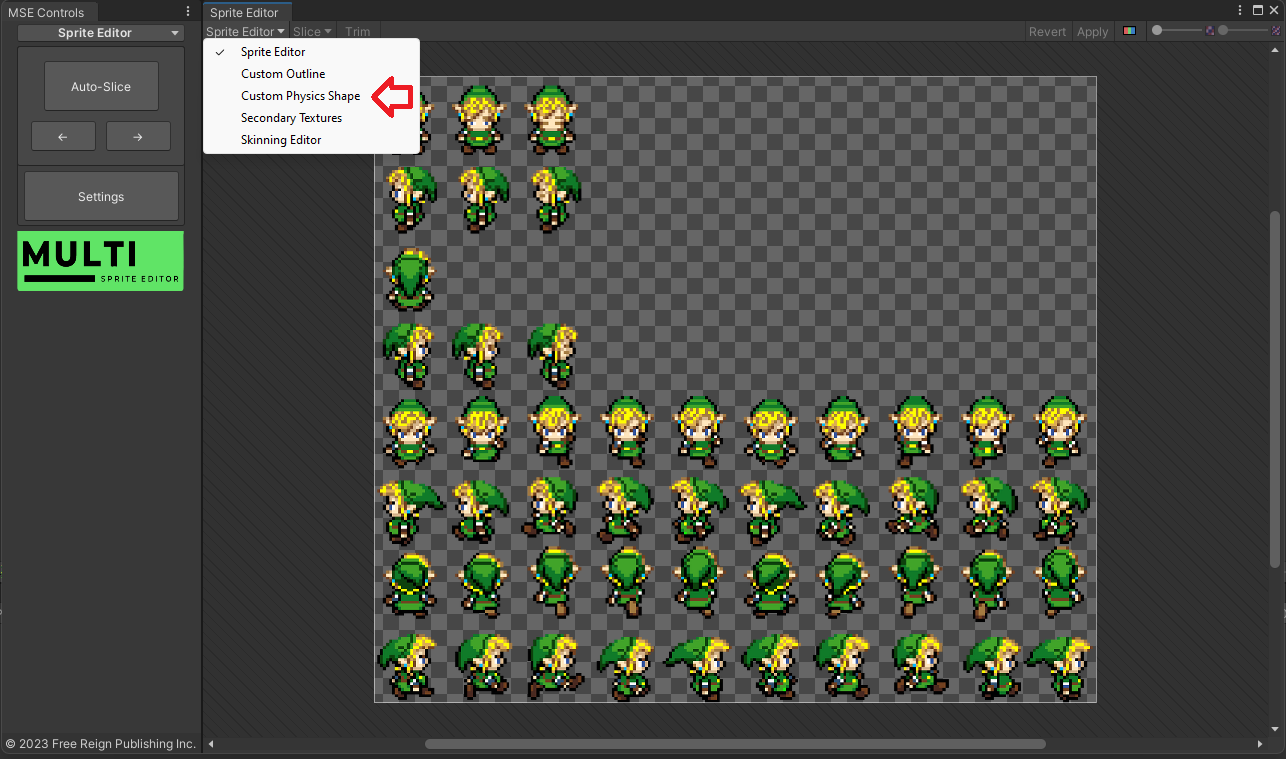The width and height of the screenshot is (1286, 759).
Task: Click the Multi Sprite Editor logo banner
Action: (101, 261)
